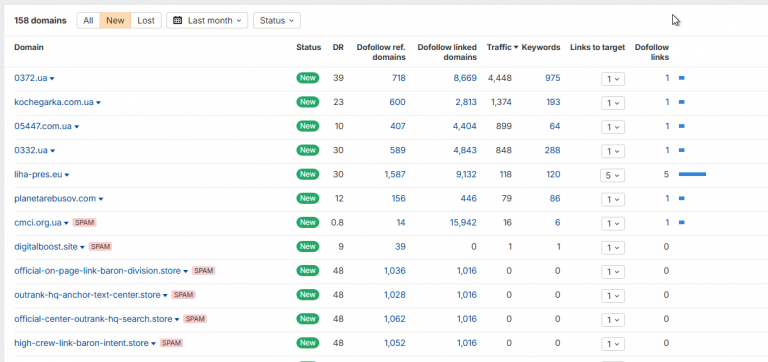
Task: Click the 158 domains count text
Action: 40,21
